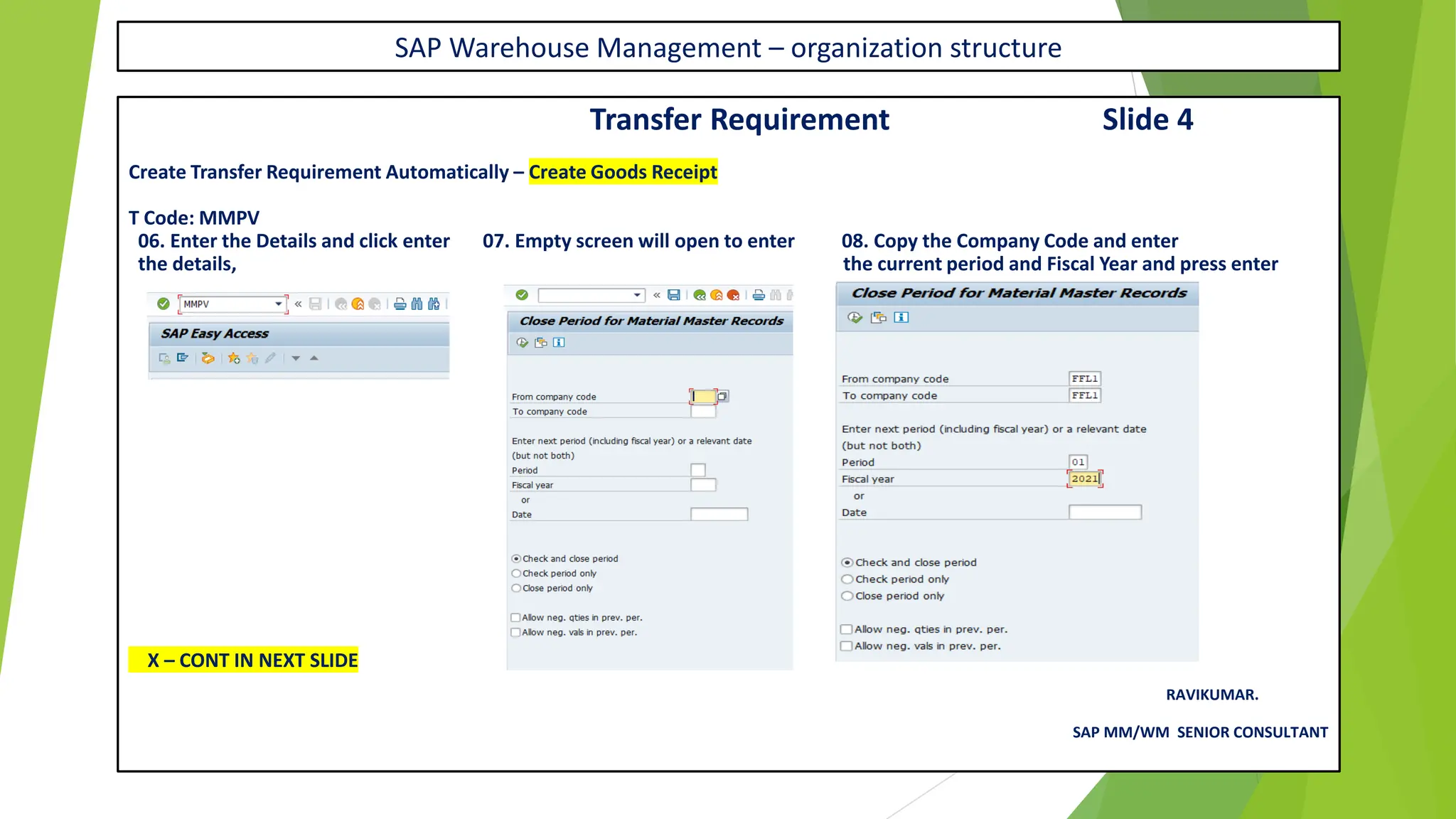Select Check period only radio in step 07
Viewport: 1456px width, 819px height.
pos(516,573)
